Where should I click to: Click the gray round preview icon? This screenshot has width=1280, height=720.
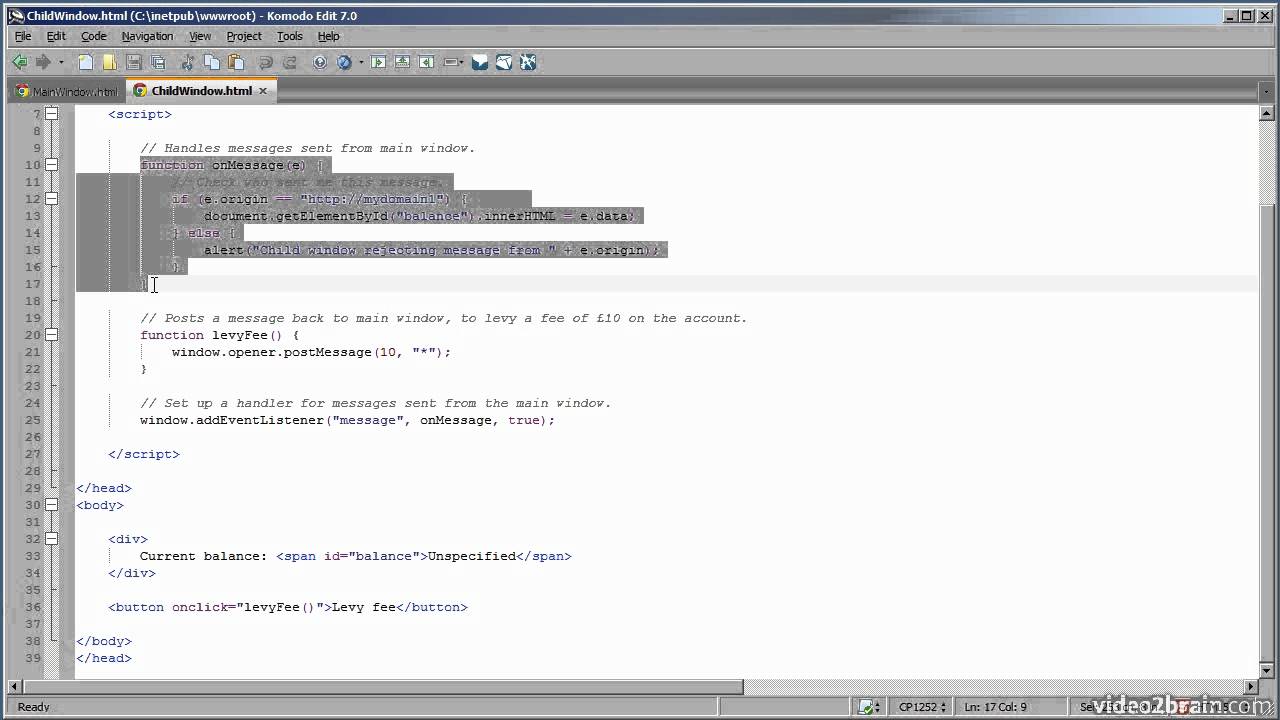(x=320, y=62)
